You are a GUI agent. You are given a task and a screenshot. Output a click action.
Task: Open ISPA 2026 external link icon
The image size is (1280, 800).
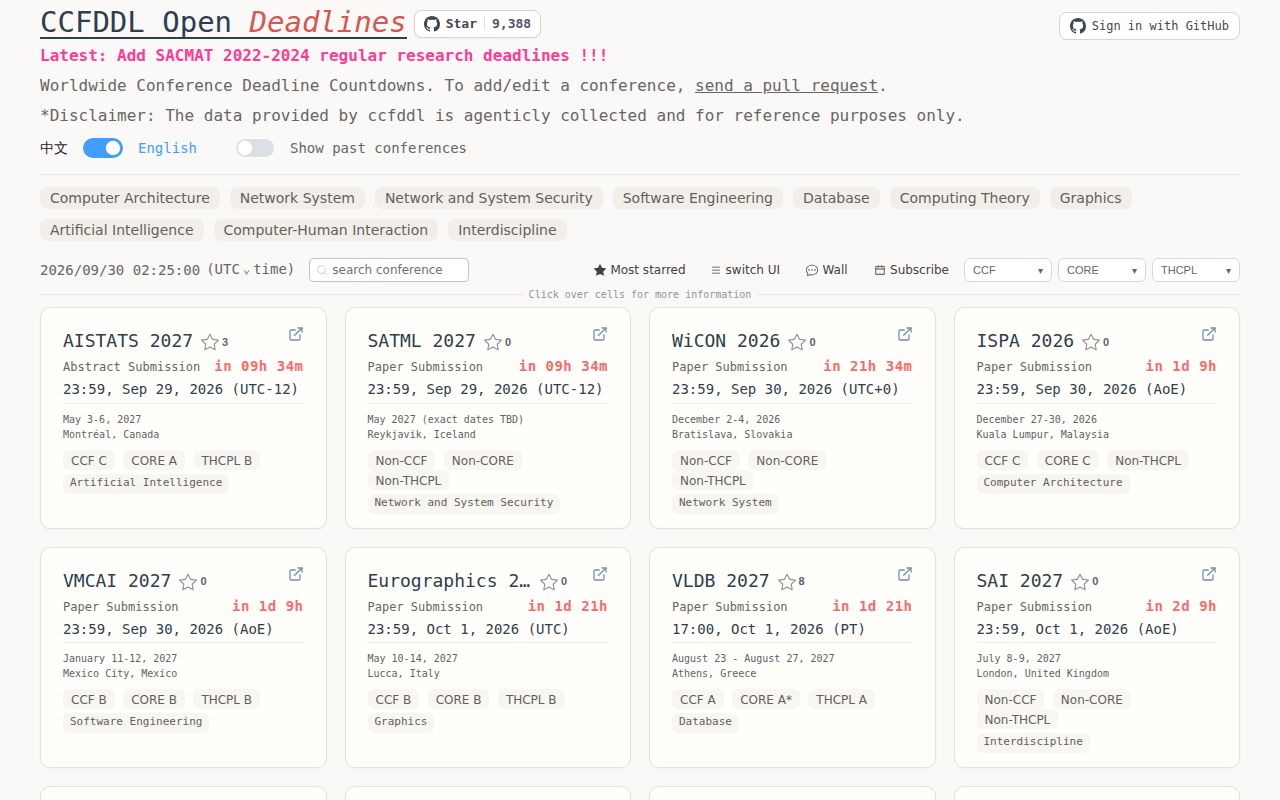(x=1209, y=334)
